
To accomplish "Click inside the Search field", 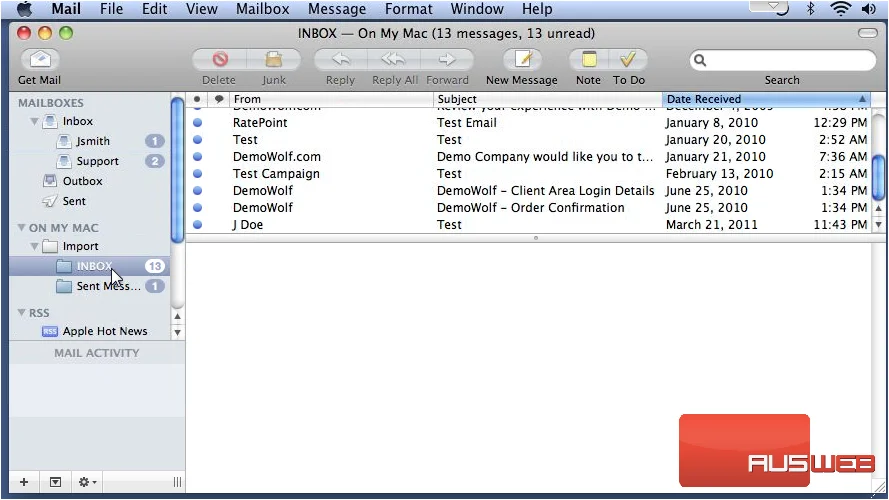I will click(783, 60).
